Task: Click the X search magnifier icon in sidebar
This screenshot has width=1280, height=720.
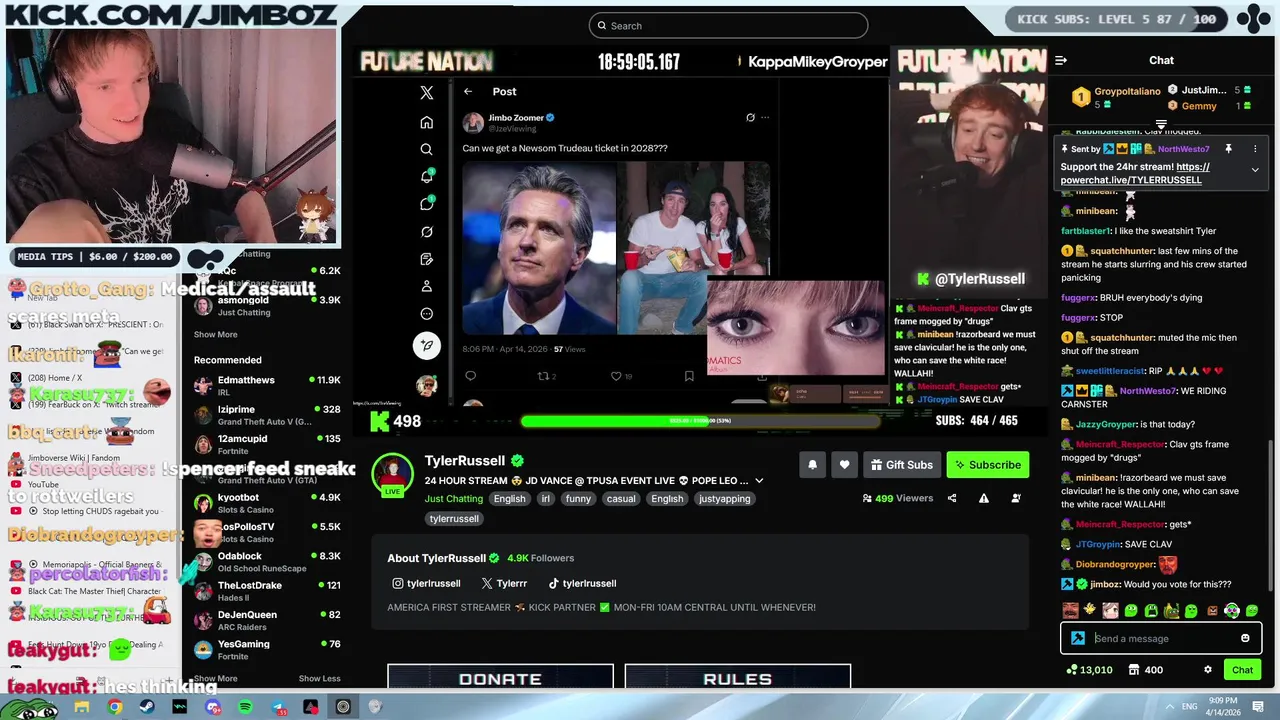Action: (x=427, y=149)
